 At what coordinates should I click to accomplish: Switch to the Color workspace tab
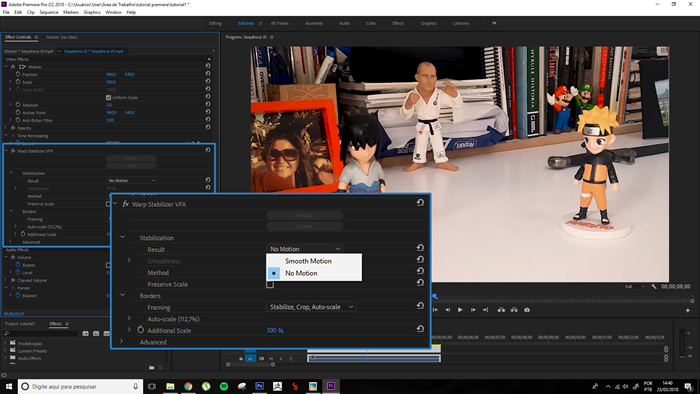[x=371, y=23]
